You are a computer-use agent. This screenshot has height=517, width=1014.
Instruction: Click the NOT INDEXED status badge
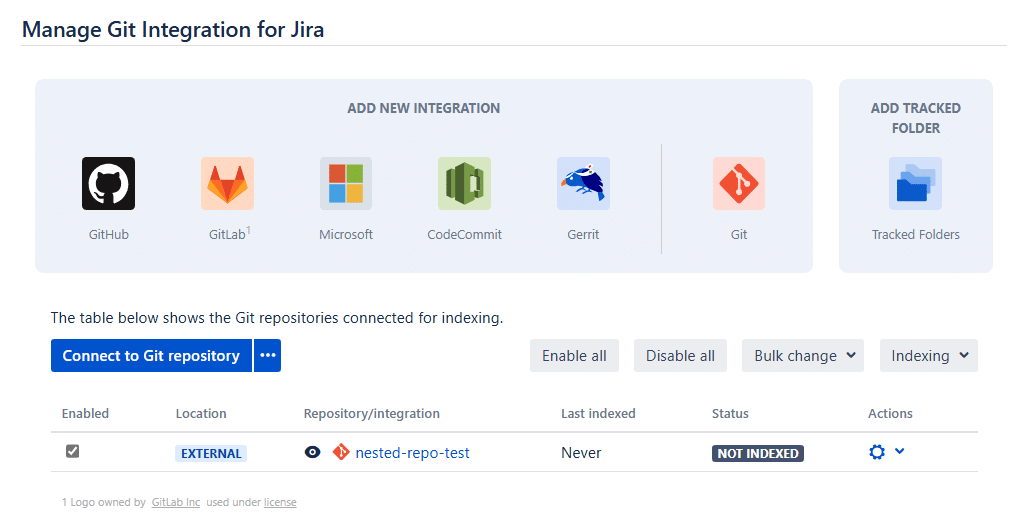[x=758, y=453]
